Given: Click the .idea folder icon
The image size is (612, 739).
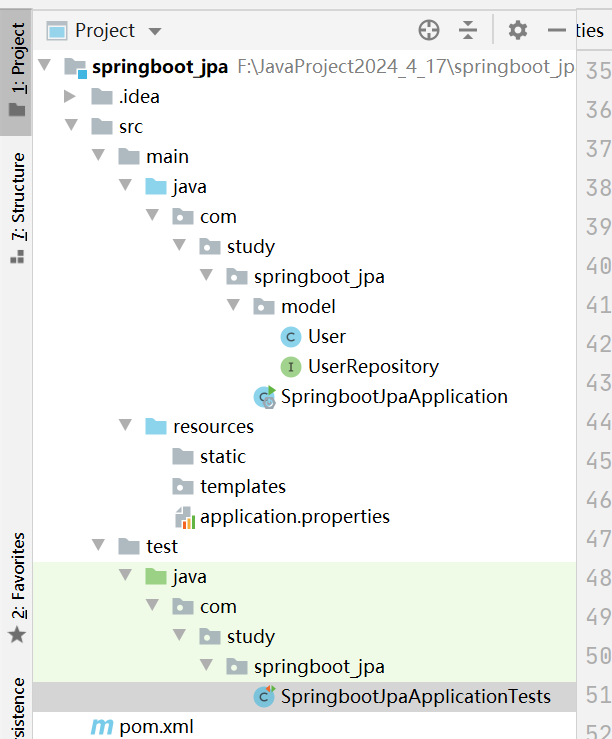Looking at the screenshot, I should click(102, 97).
